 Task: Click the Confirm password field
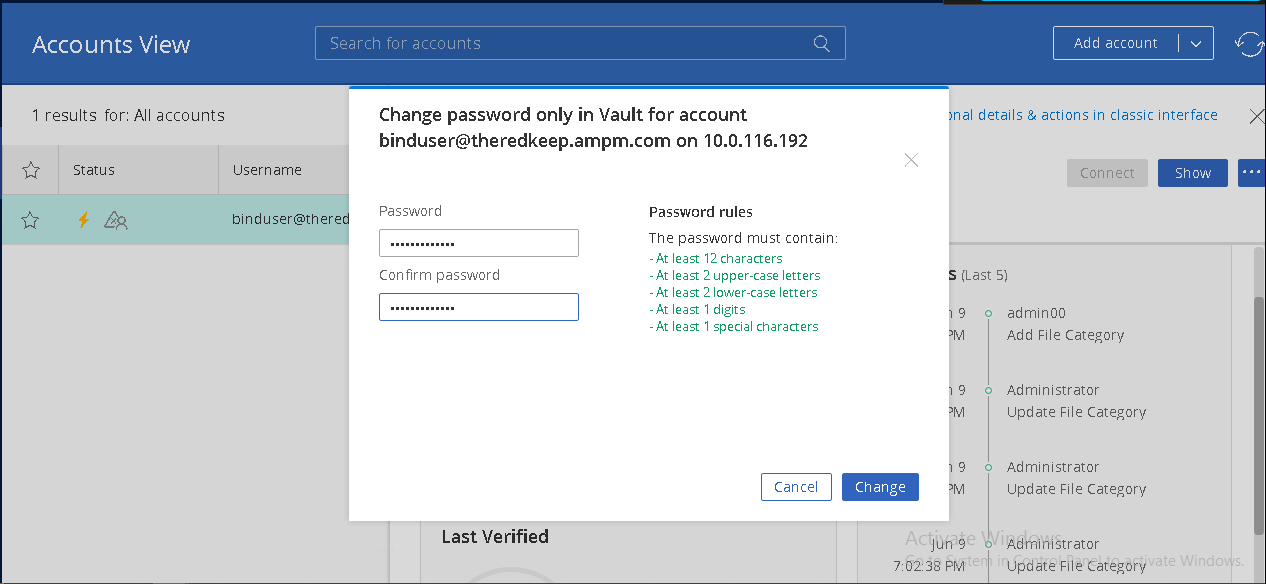click(x=478, y=306)
